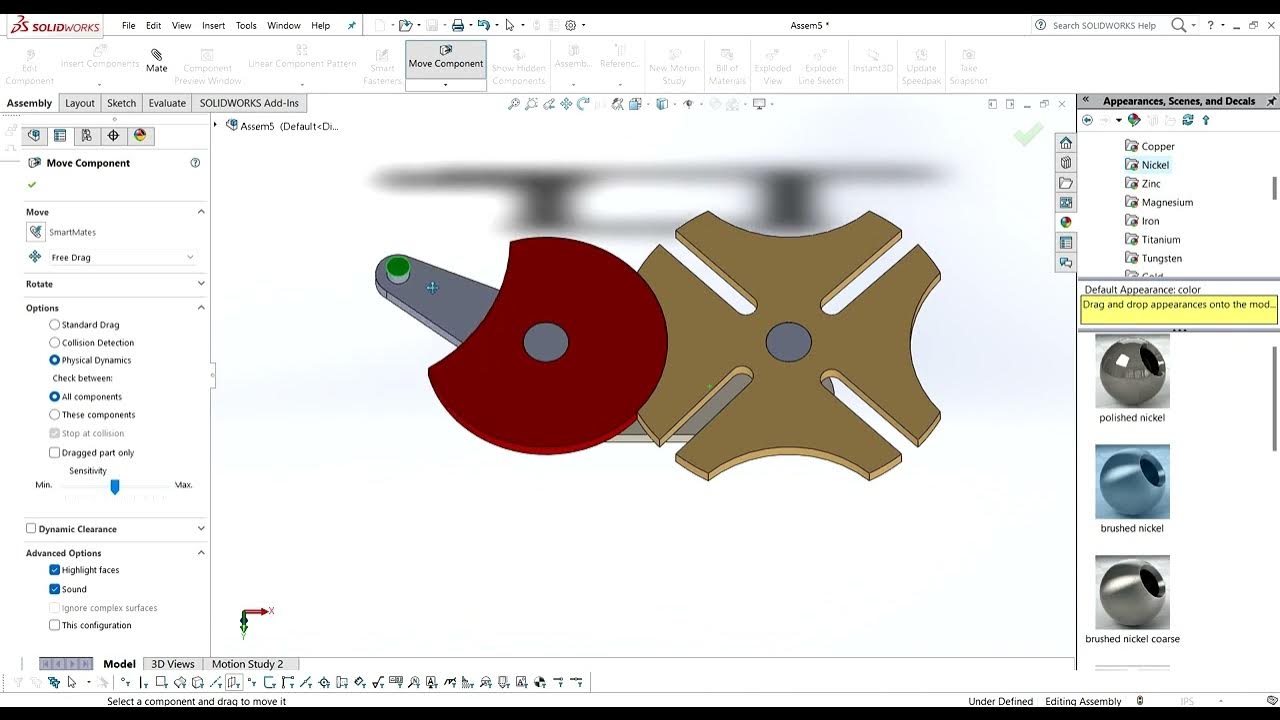Click the Move Component toolbar button
Screen dimensions: 1280x720
445,58
